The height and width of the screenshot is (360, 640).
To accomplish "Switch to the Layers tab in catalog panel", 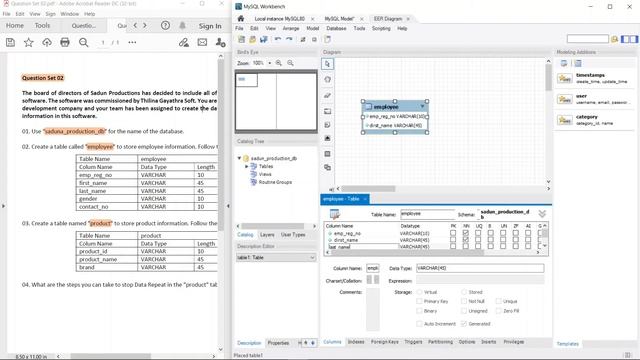I will 267,235.
